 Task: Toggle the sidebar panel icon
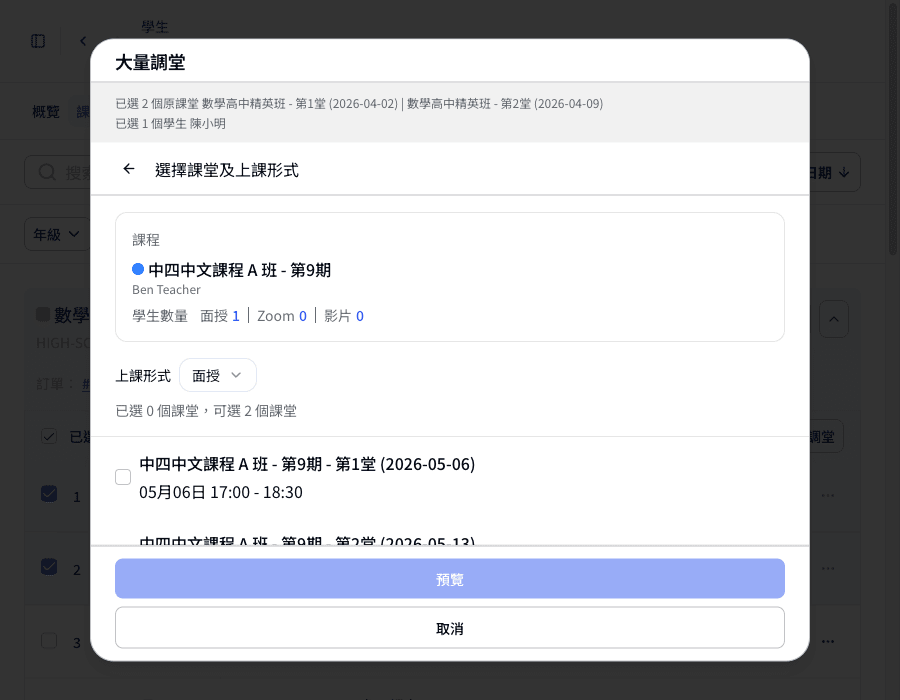point(38,41)
